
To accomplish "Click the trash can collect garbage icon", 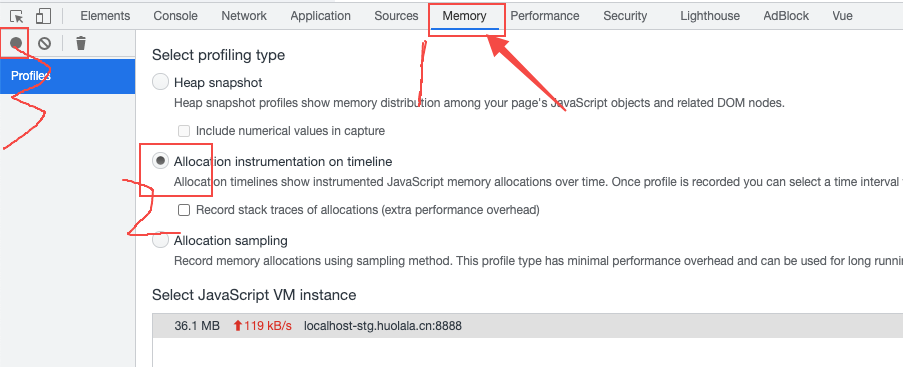I will pos(81,43).
